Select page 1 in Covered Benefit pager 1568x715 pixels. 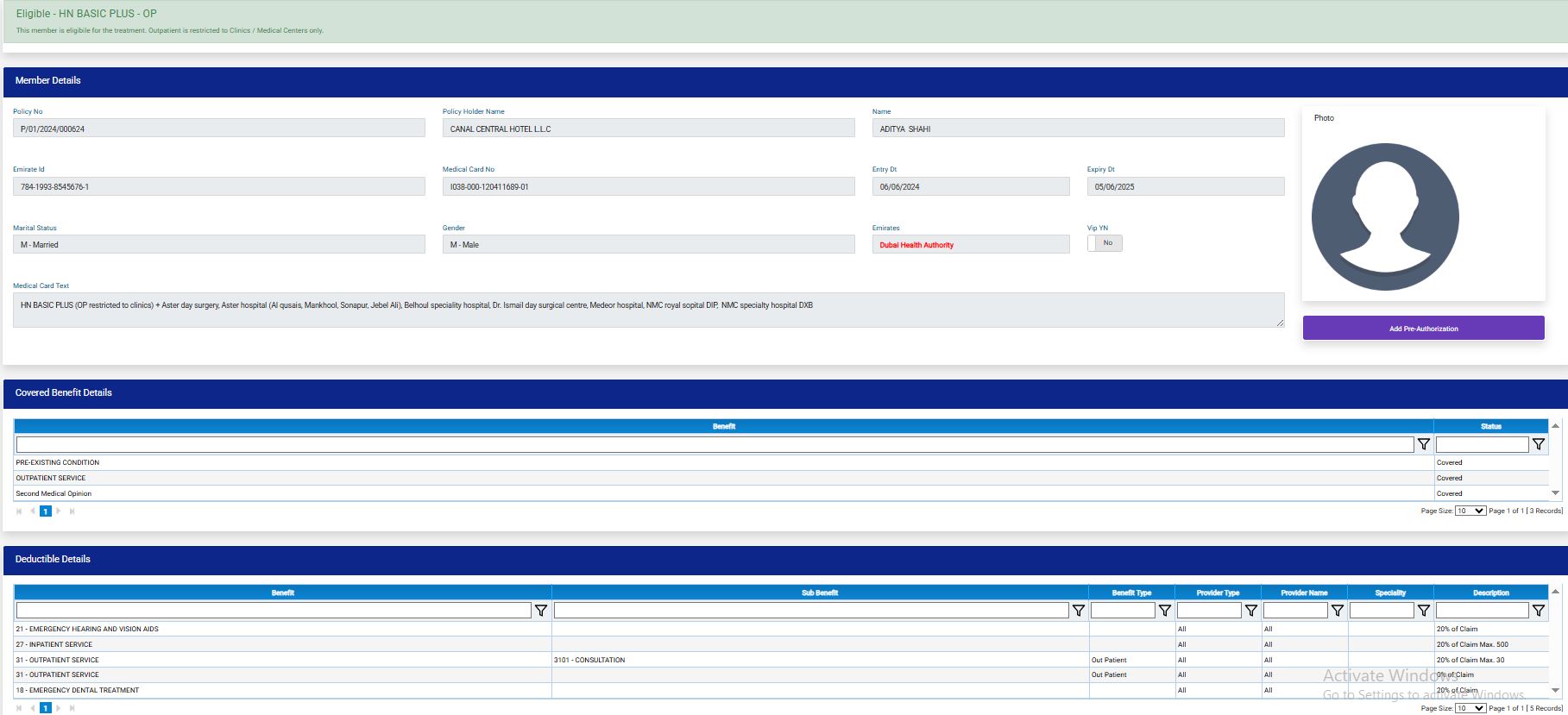(46, 511)
